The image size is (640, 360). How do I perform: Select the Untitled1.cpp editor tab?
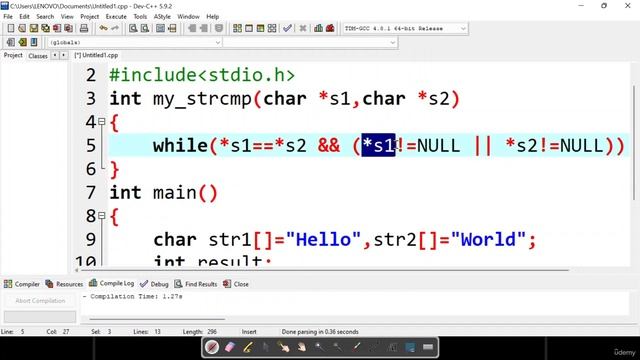(96, 55)
